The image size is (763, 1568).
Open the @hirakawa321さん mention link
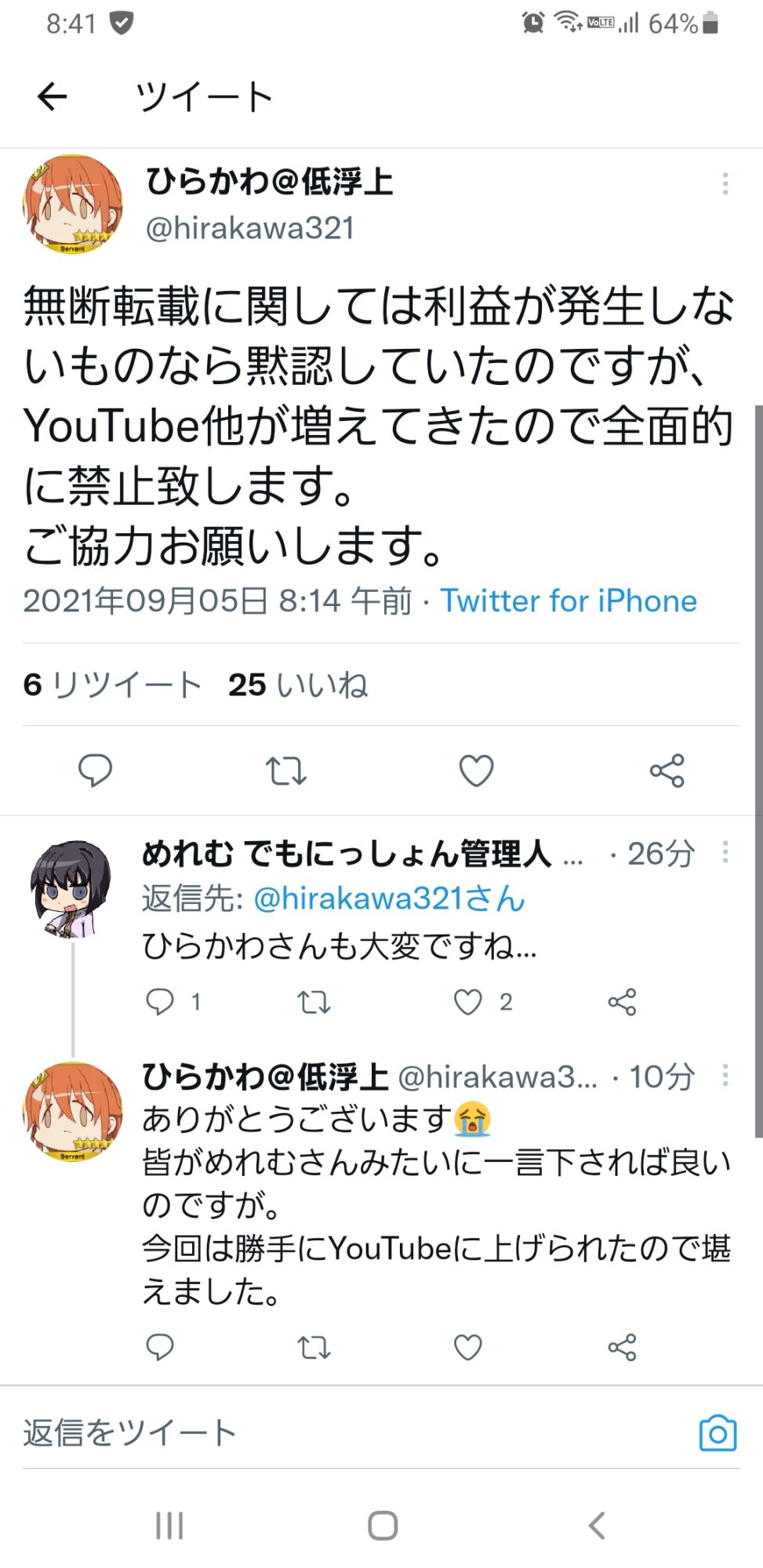point(389,898)
